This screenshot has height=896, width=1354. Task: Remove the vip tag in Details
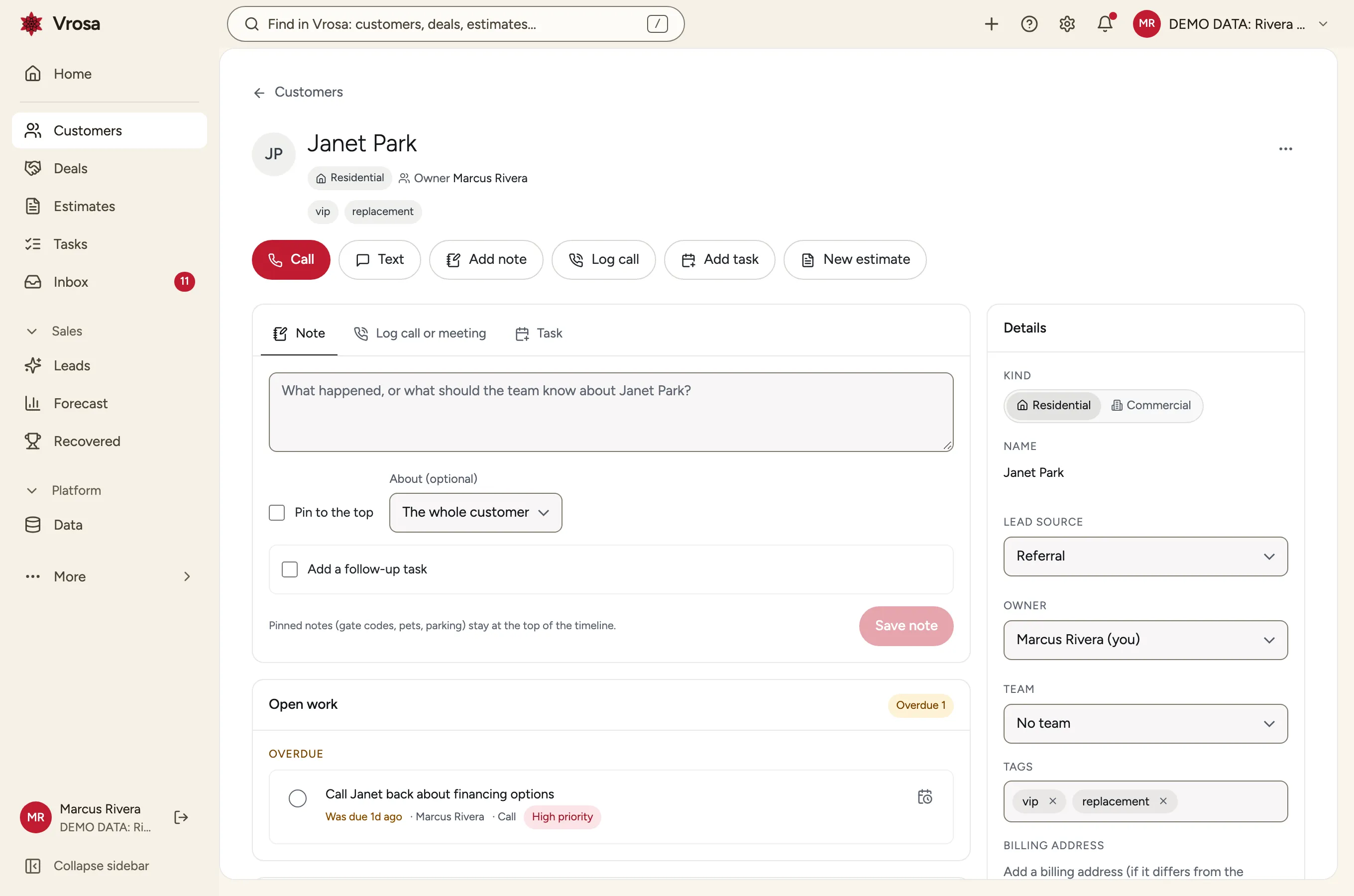(x=1052, y=801)
